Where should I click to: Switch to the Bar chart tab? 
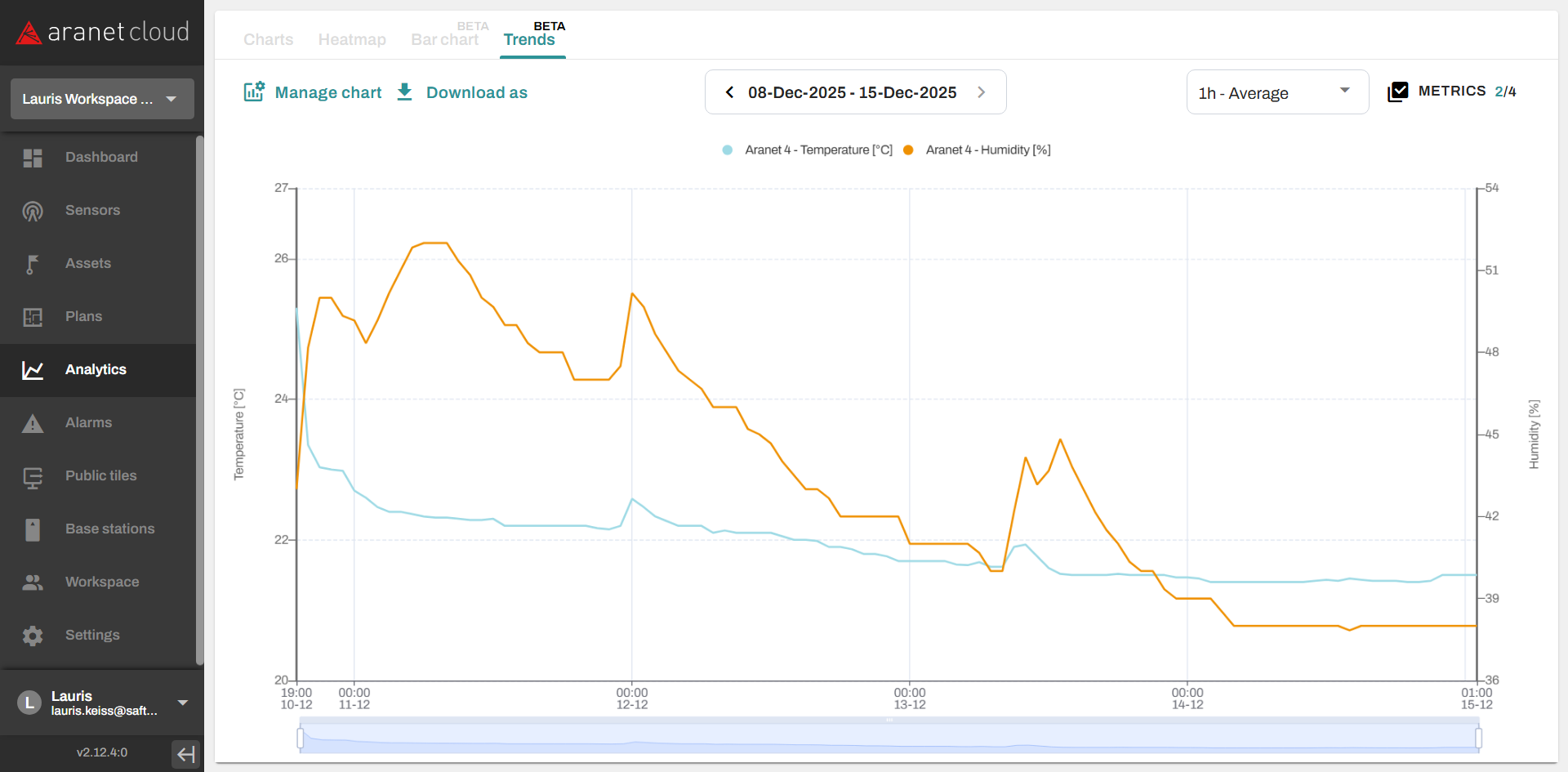point(444,39)
